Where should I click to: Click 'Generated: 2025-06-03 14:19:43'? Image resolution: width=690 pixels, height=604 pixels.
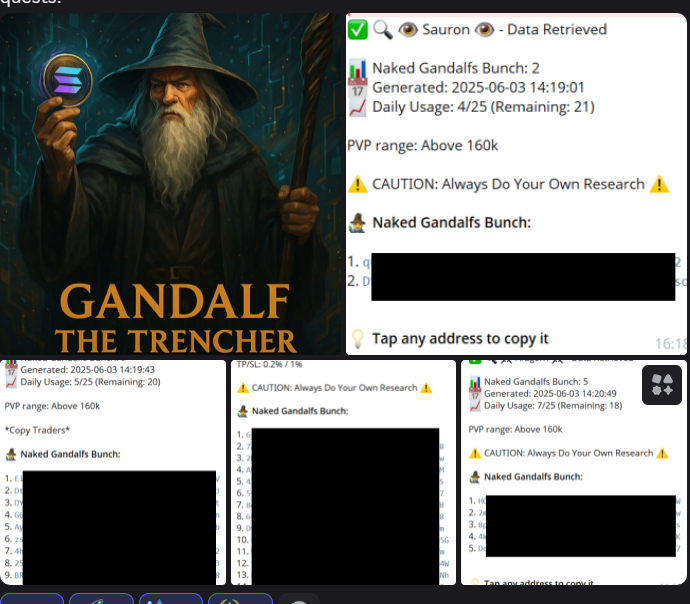coord(88,370)
